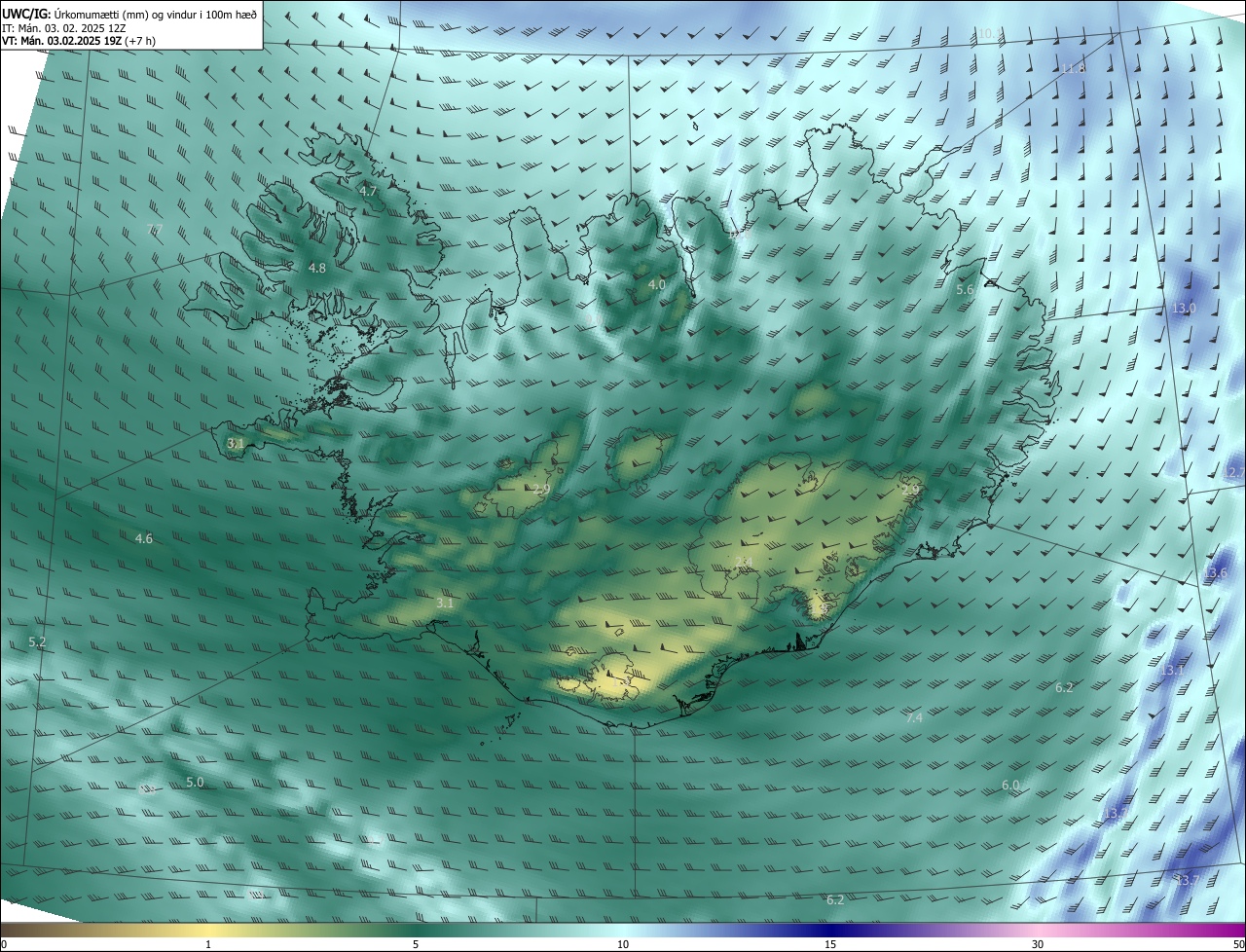Click the colorbar tick label 0
This screenshot has height=952, width=1246.
[4, 944]
